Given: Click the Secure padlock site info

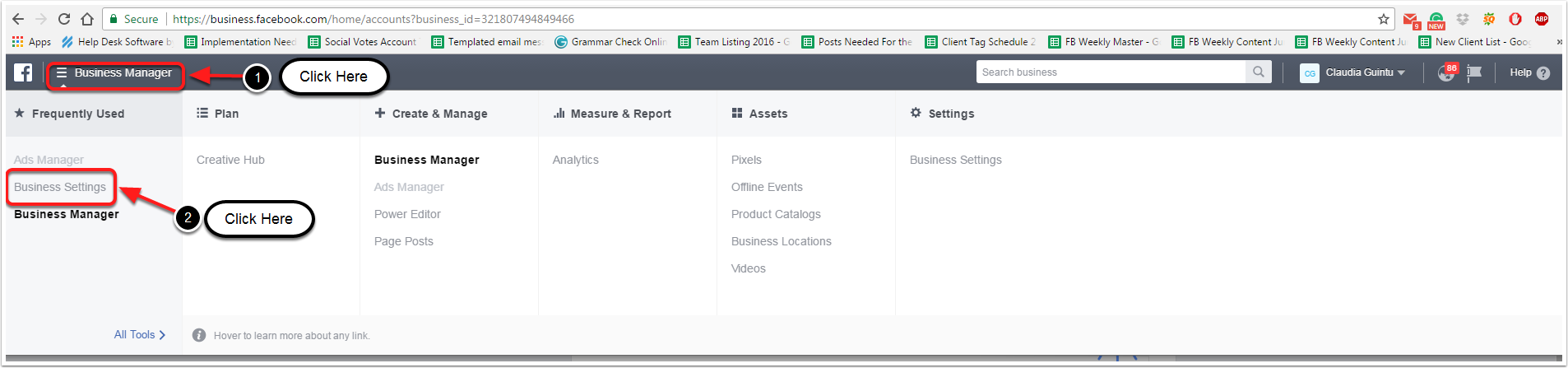Looking at the screenshot, I should tap(133, 19).
